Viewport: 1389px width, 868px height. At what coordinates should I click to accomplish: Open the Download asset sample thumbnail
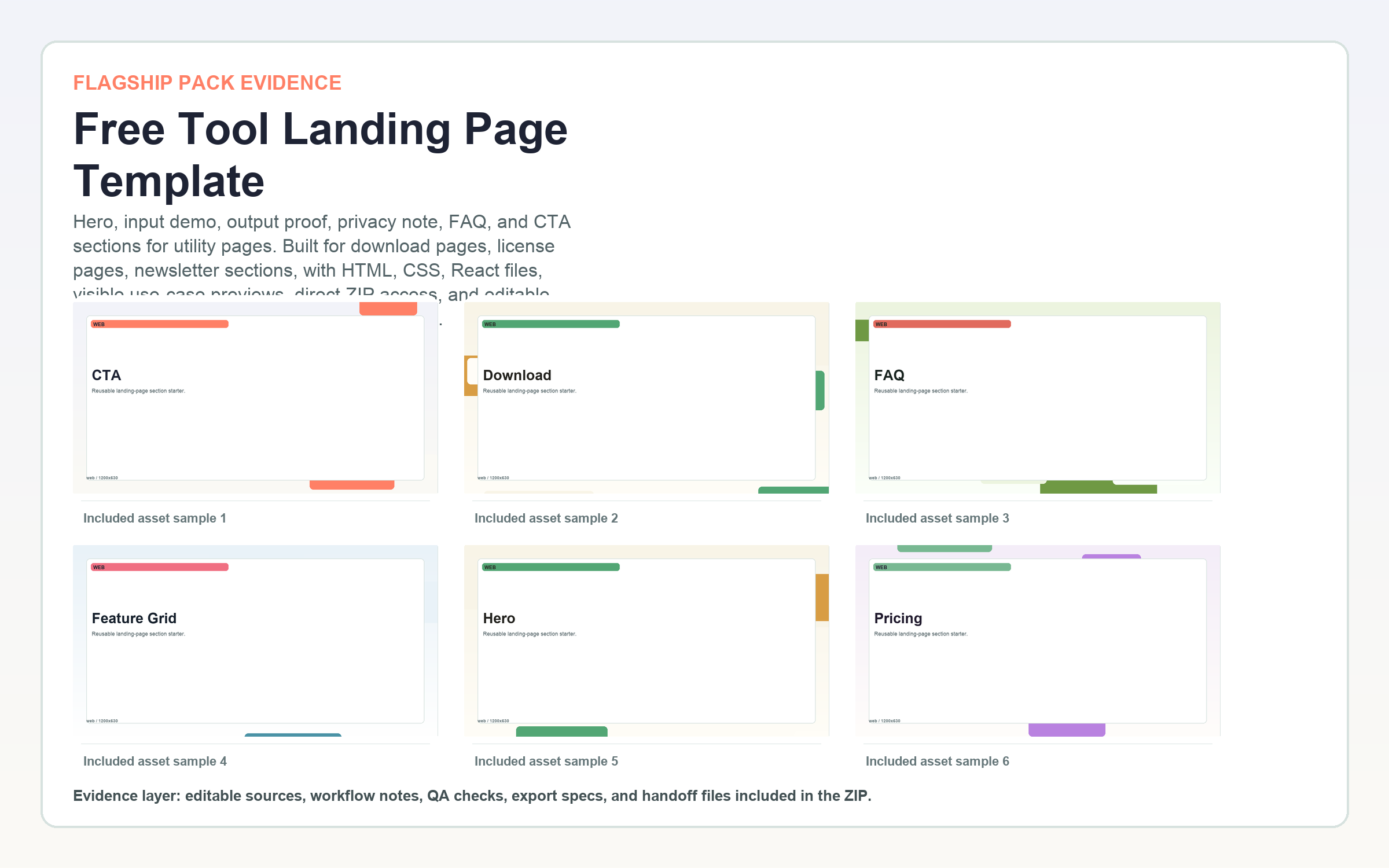tap(646, 398)
